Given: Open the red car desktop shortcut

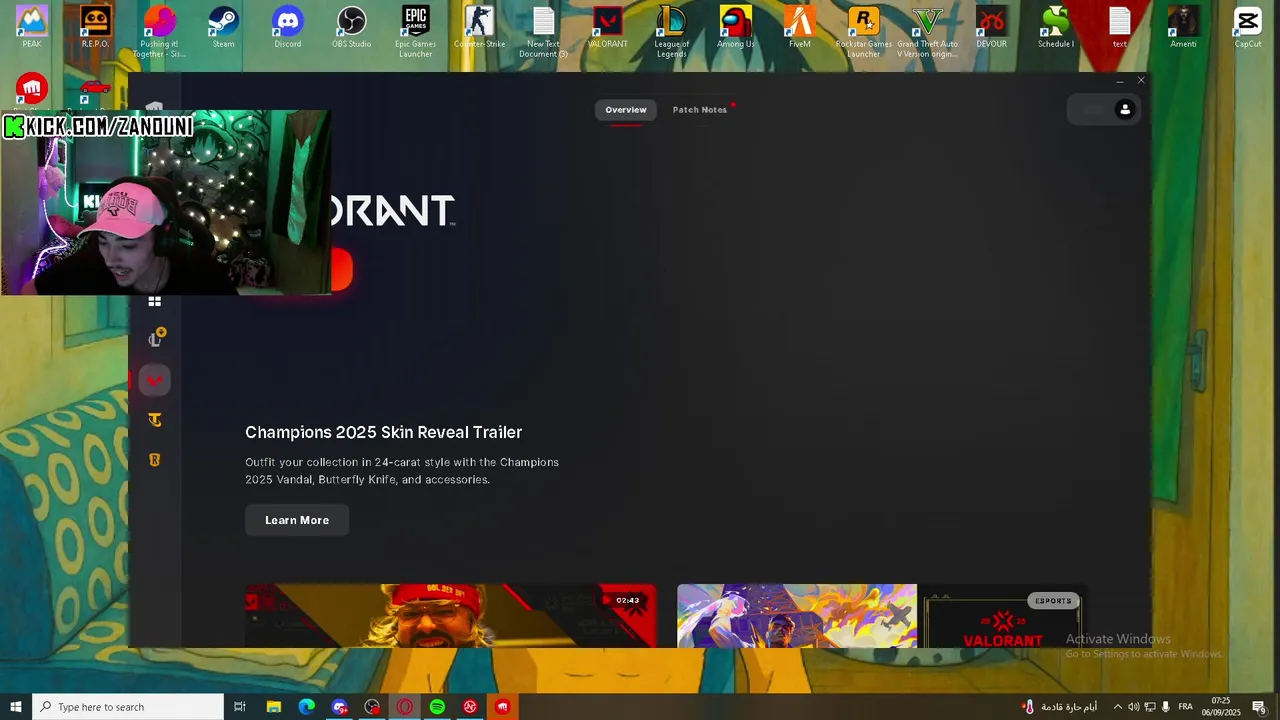Looking at the screenshot, I should 95,90.
